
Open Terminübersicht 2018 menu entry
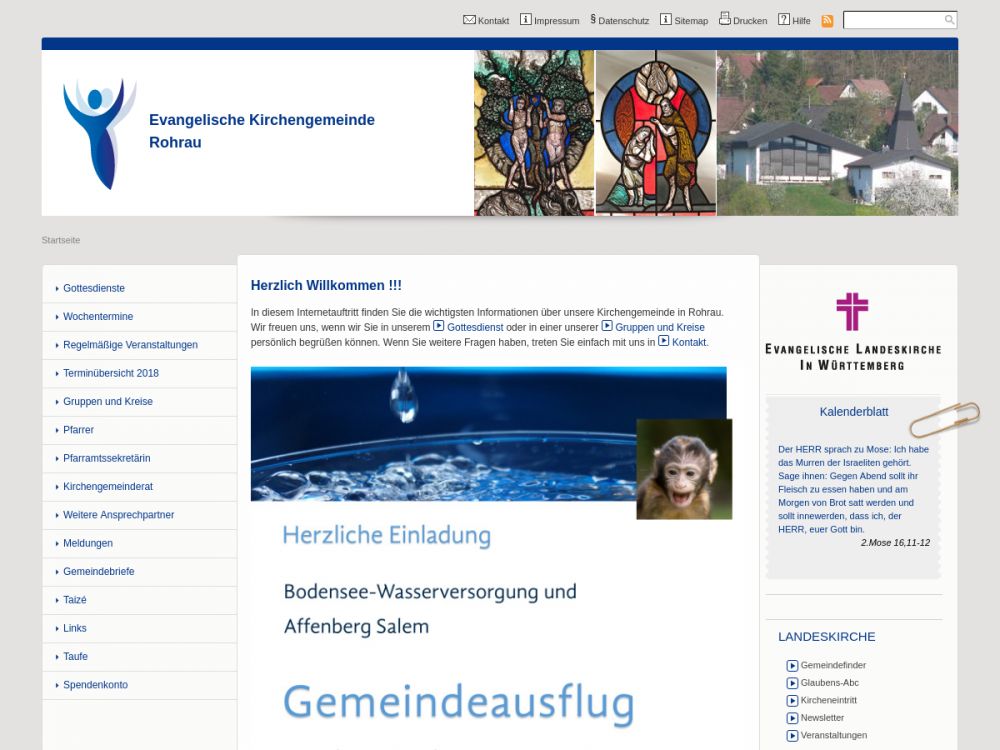point(111,373)
